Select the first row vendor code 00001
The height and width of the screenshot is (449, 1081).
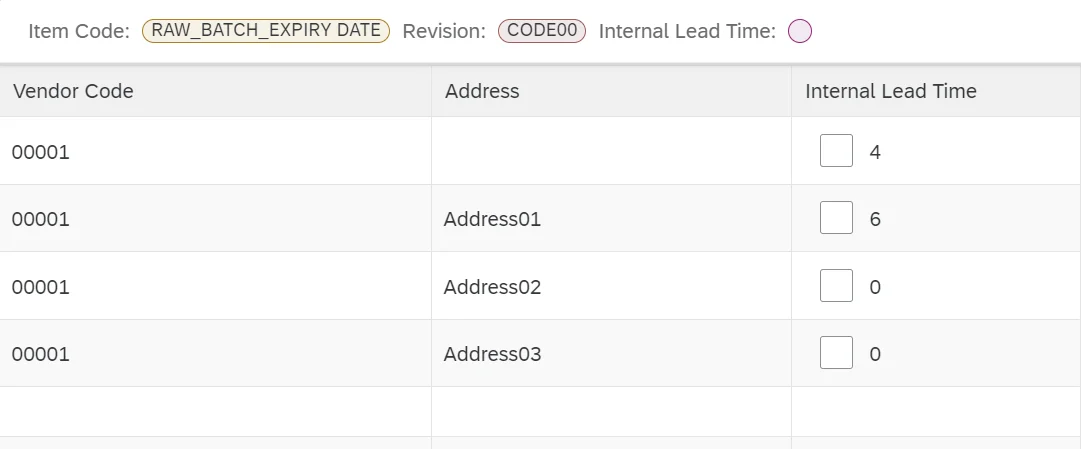41,153
